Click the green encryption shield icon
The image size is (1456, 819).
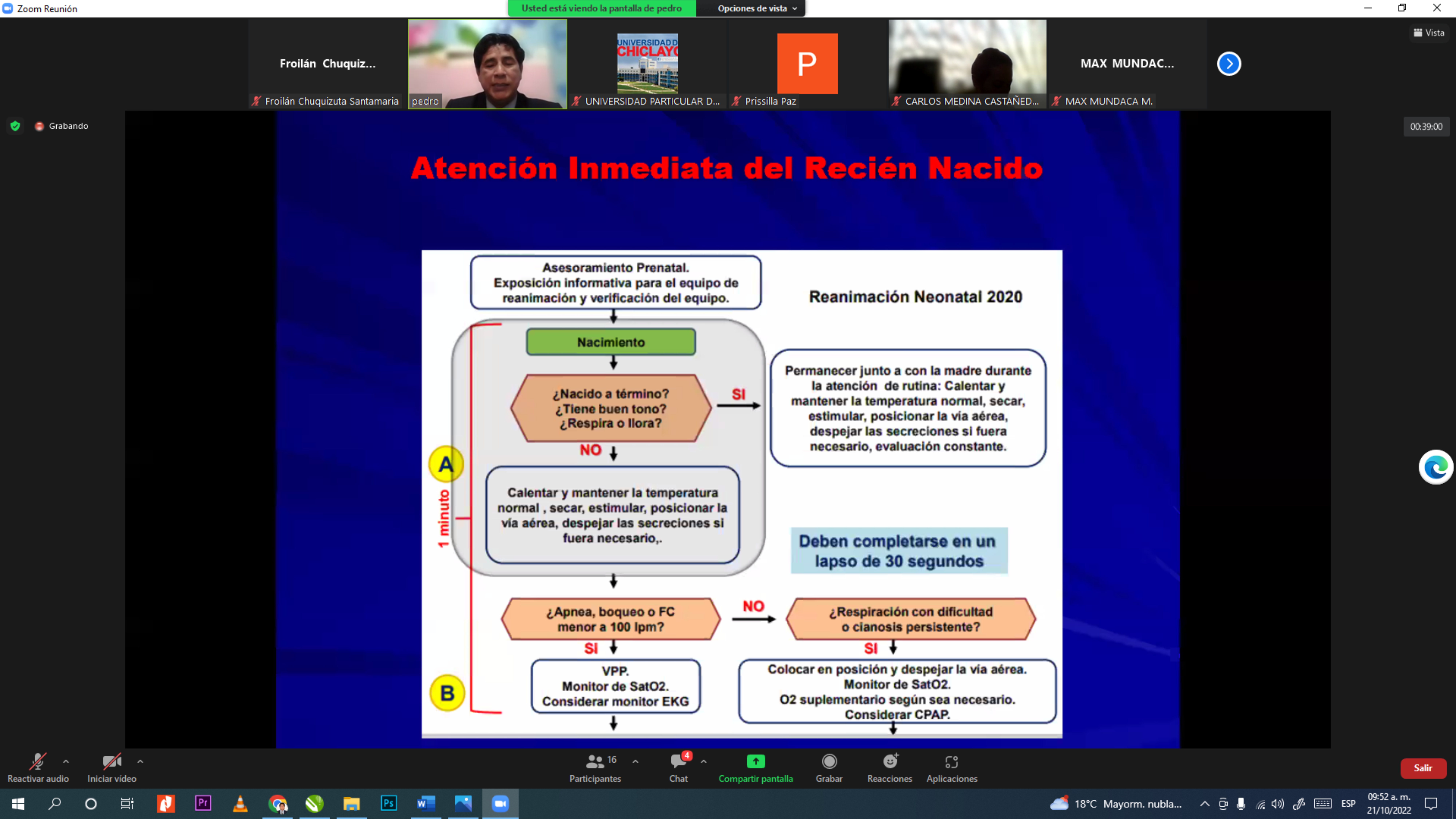[15, 126]
